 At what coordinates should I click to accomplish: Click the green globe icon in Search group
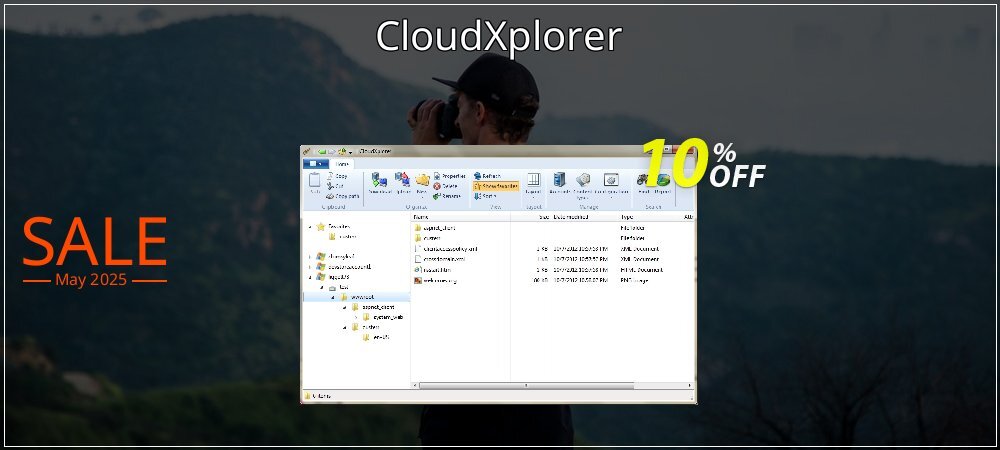tap(663, 180)
